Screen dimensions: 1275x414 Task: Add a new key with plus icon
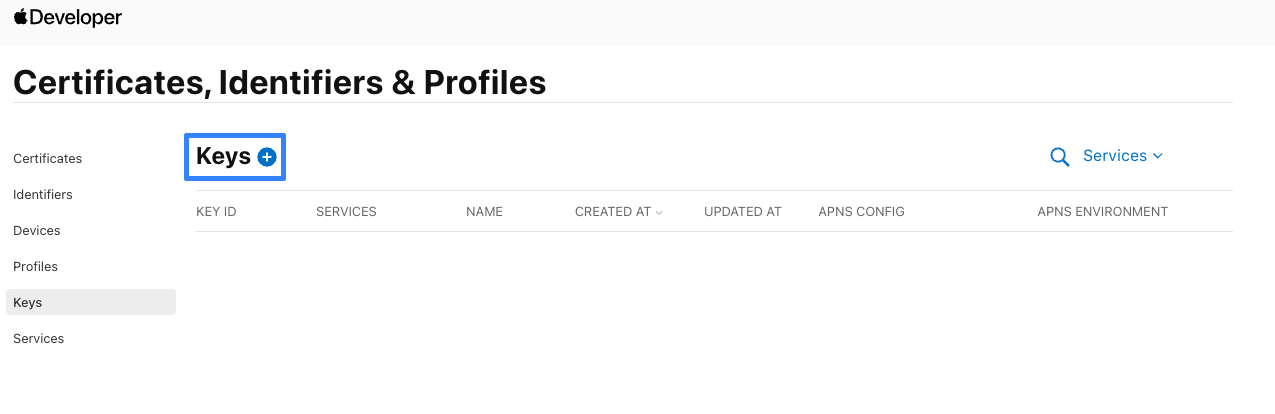(267, 157)
